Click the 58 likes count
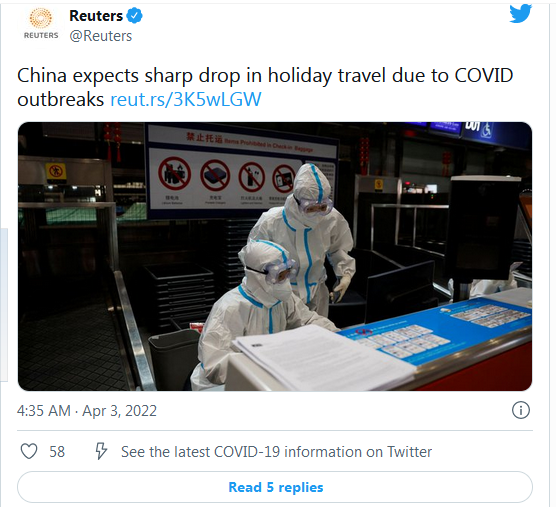Image resolution: width=556 pixels, height=507 pixels. (x=57, y=452)
